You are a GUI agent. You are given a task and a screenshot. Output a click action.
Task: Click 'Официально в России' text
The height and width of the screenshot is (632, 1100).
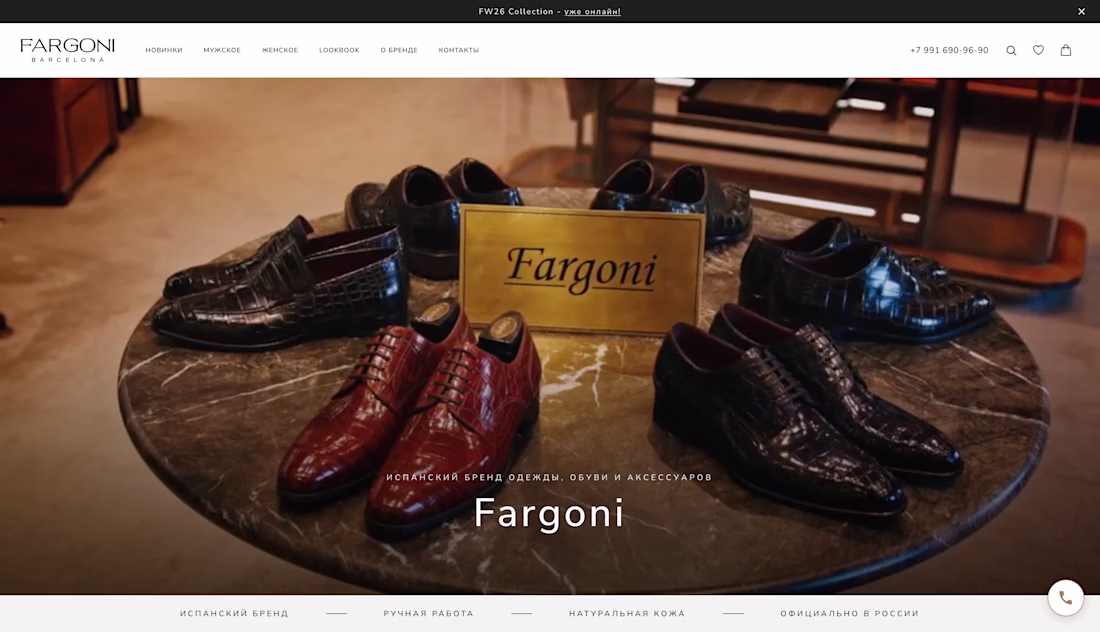coord(850,613)
